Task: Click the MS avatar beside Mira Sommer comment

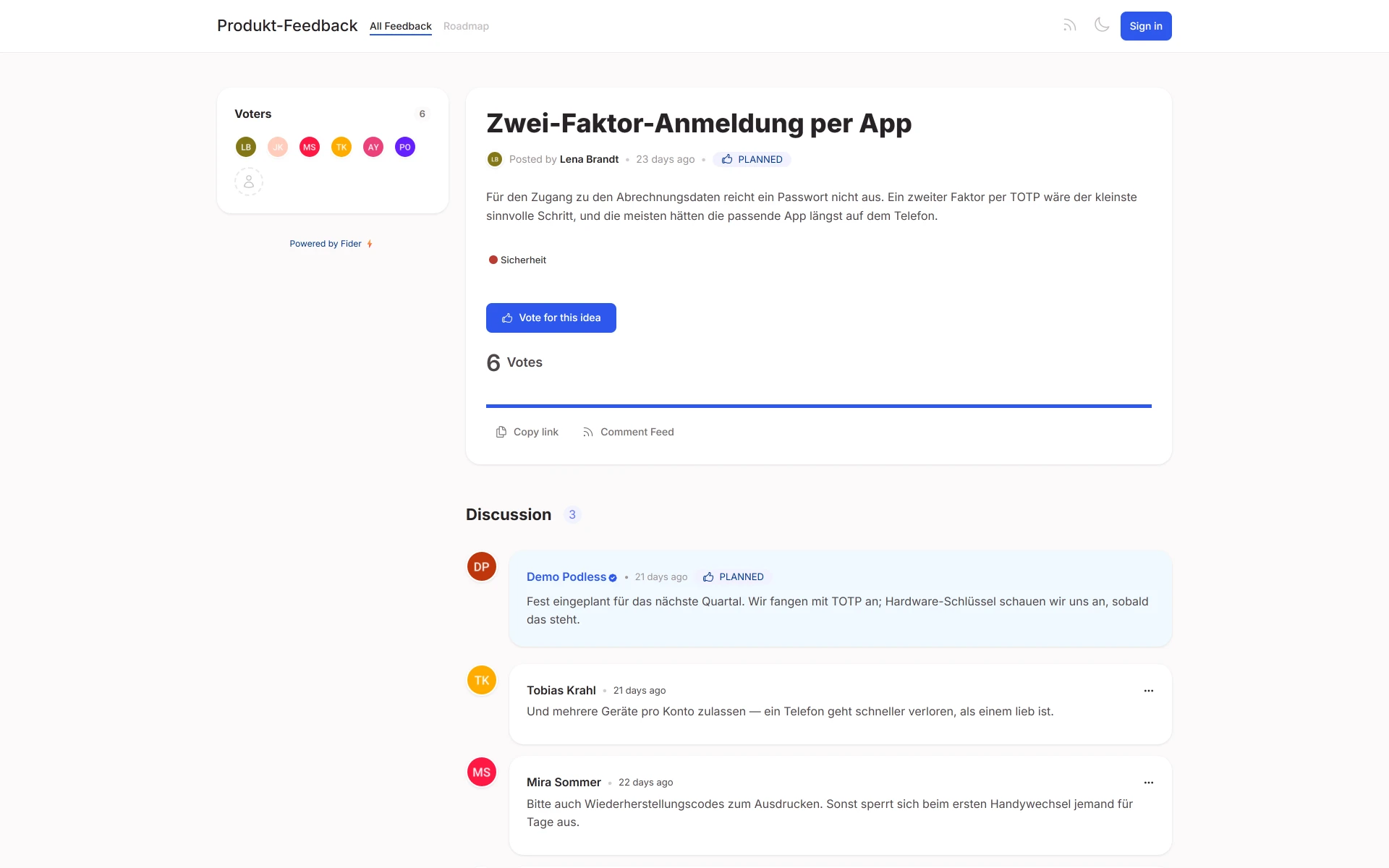Action: (482, 772)
